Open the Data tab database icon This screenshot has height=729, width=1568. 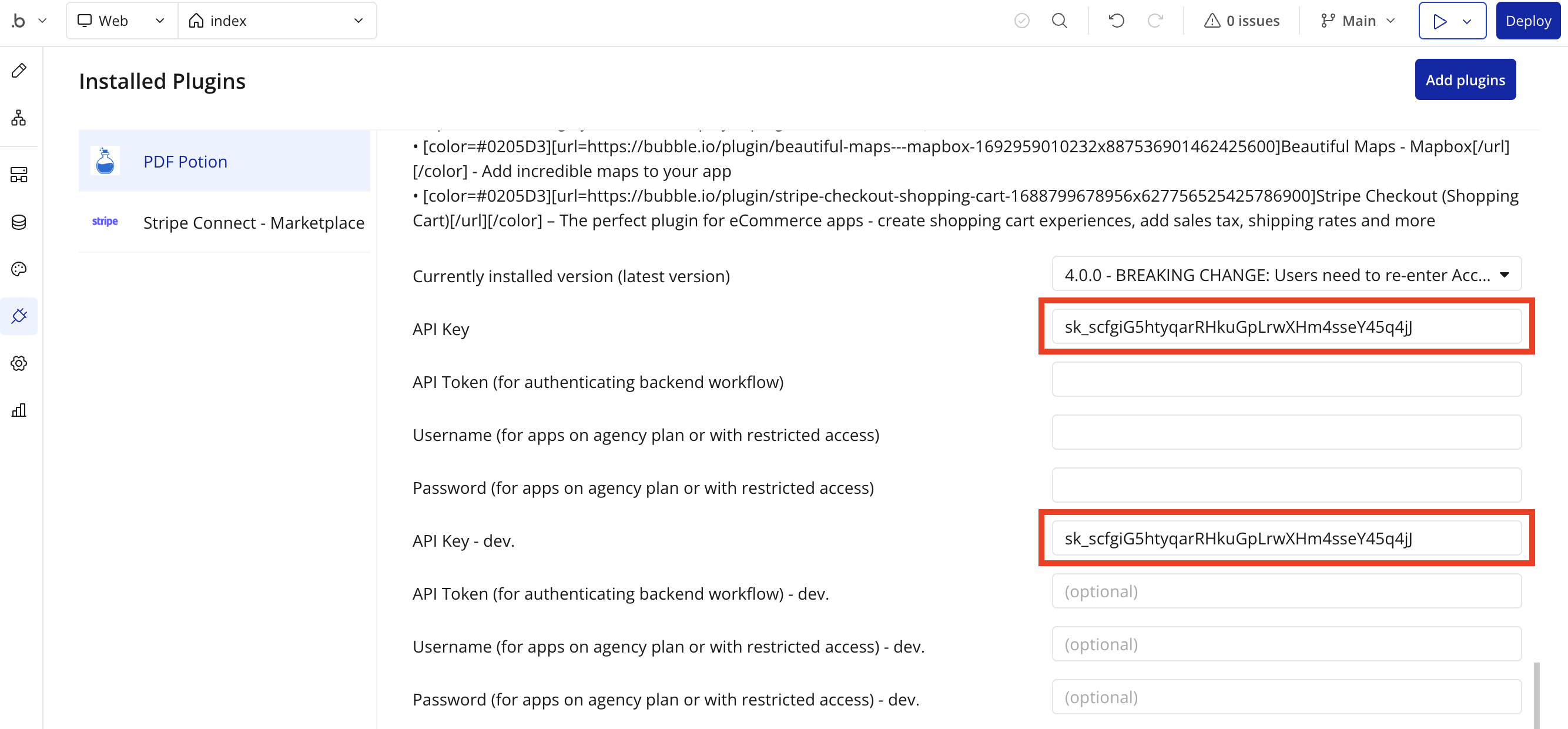[x=19, y=222]
